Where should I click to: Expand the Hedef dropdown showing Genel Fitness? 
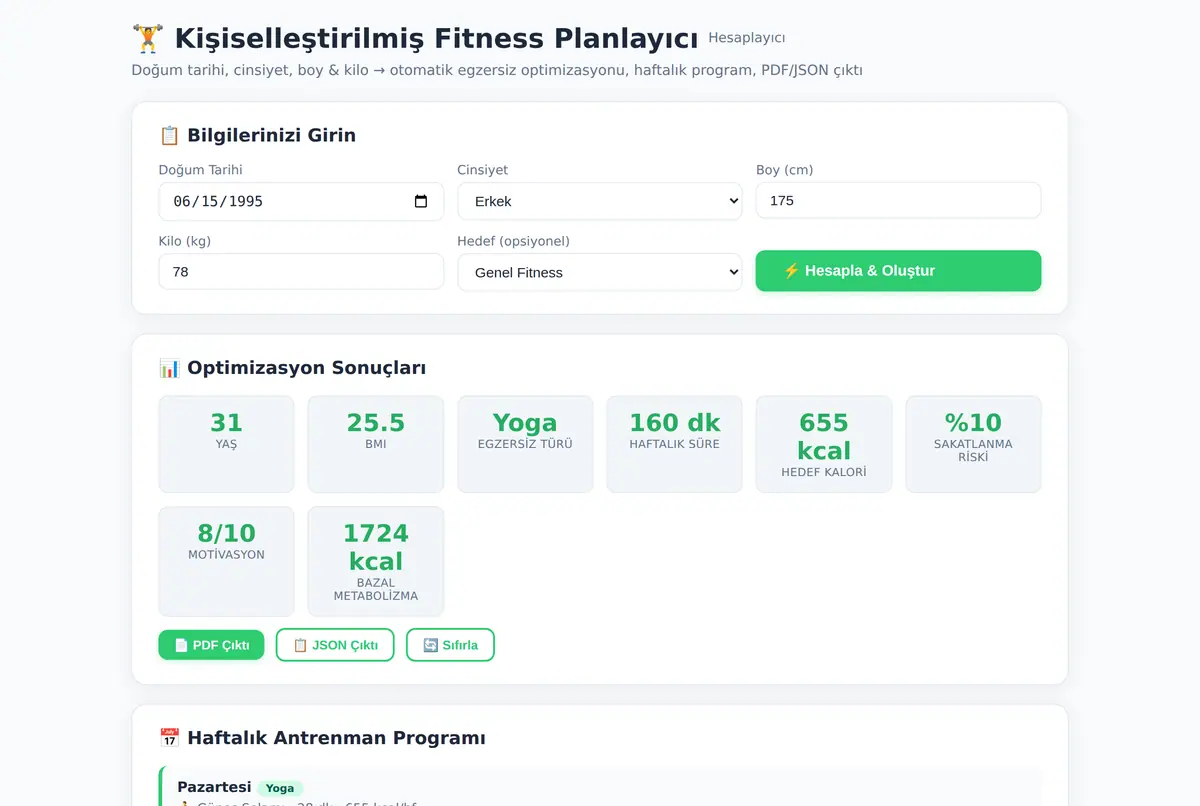pyautogui.click(x=600, y=272)
